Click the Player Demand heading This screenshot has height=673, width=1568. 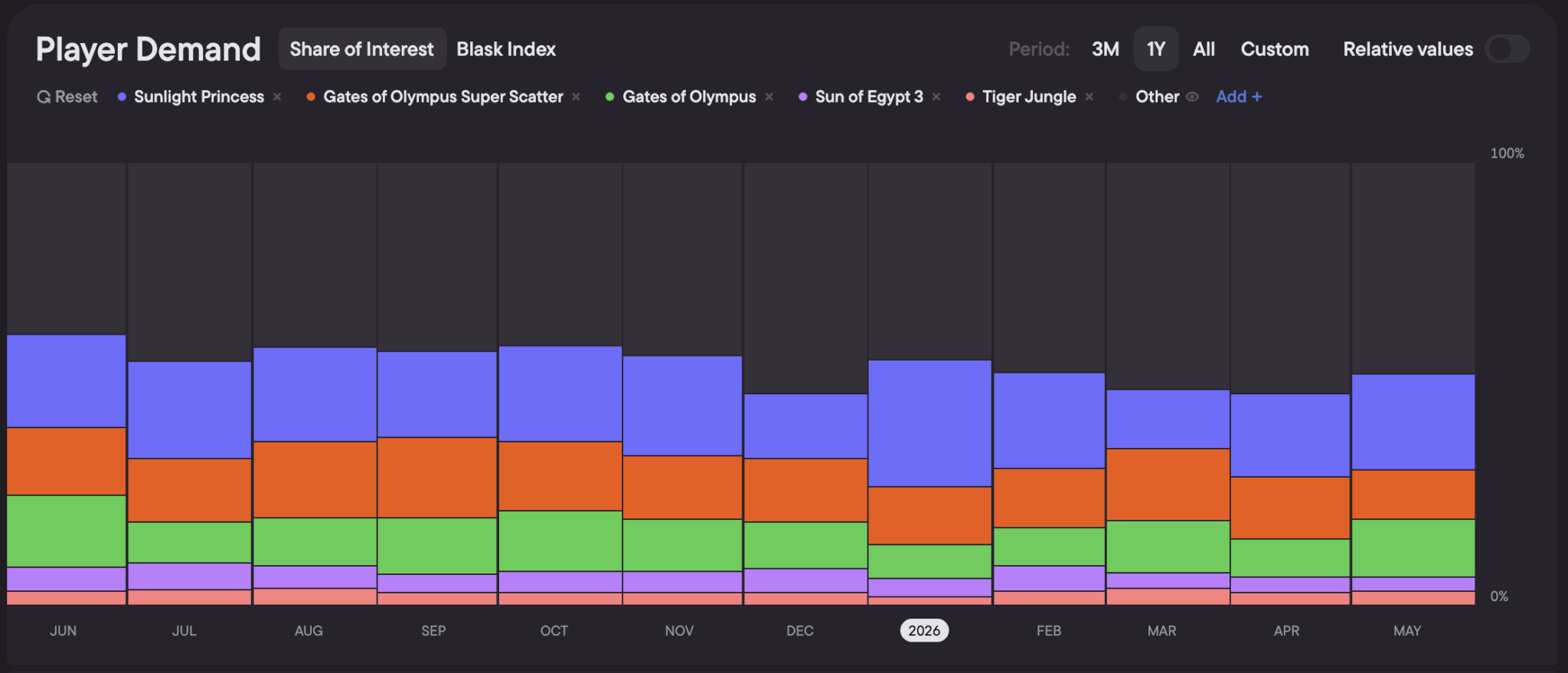coord(149,49)
